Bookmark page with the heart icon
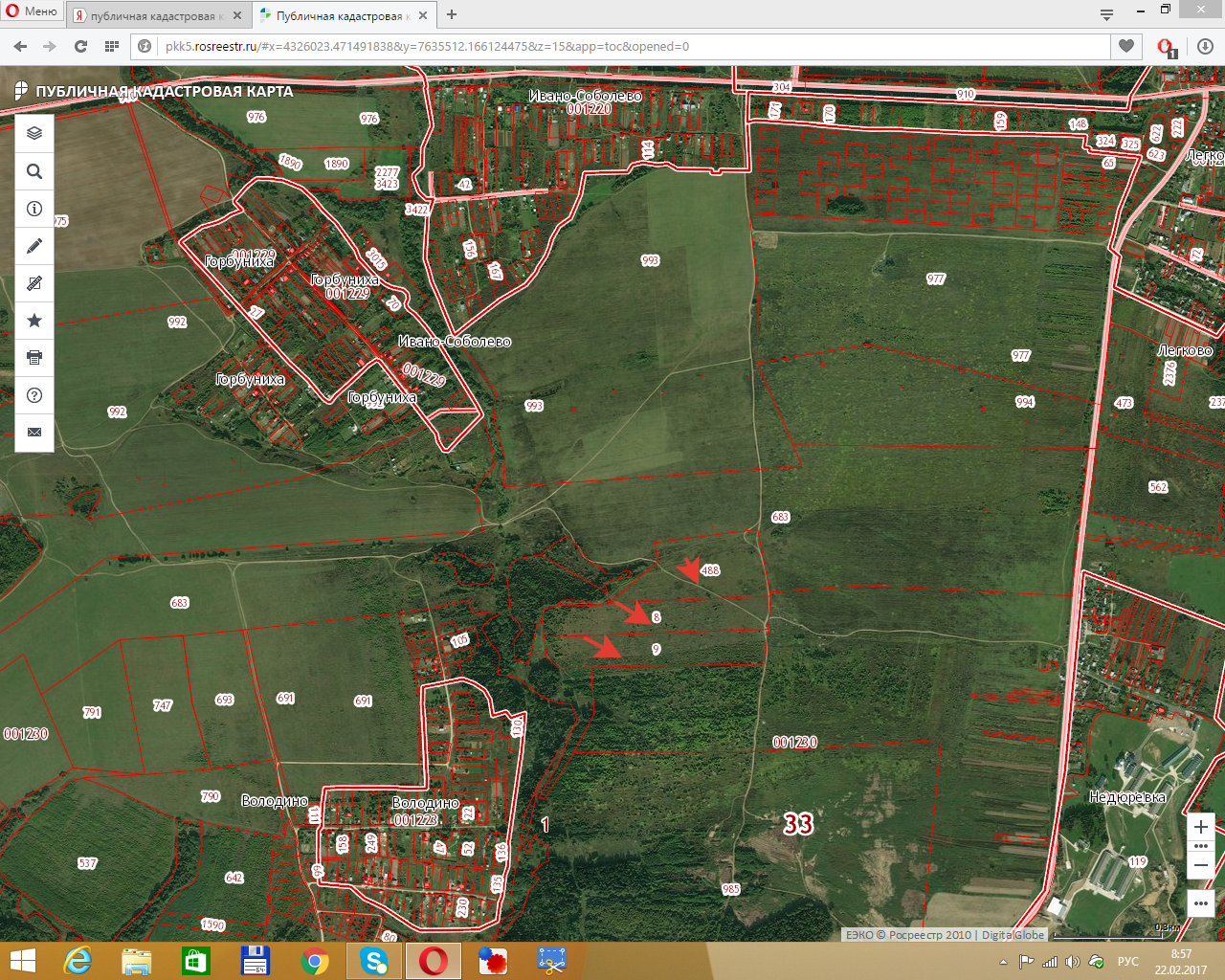Viewport: 1225px width, 980px height. 1126,46
